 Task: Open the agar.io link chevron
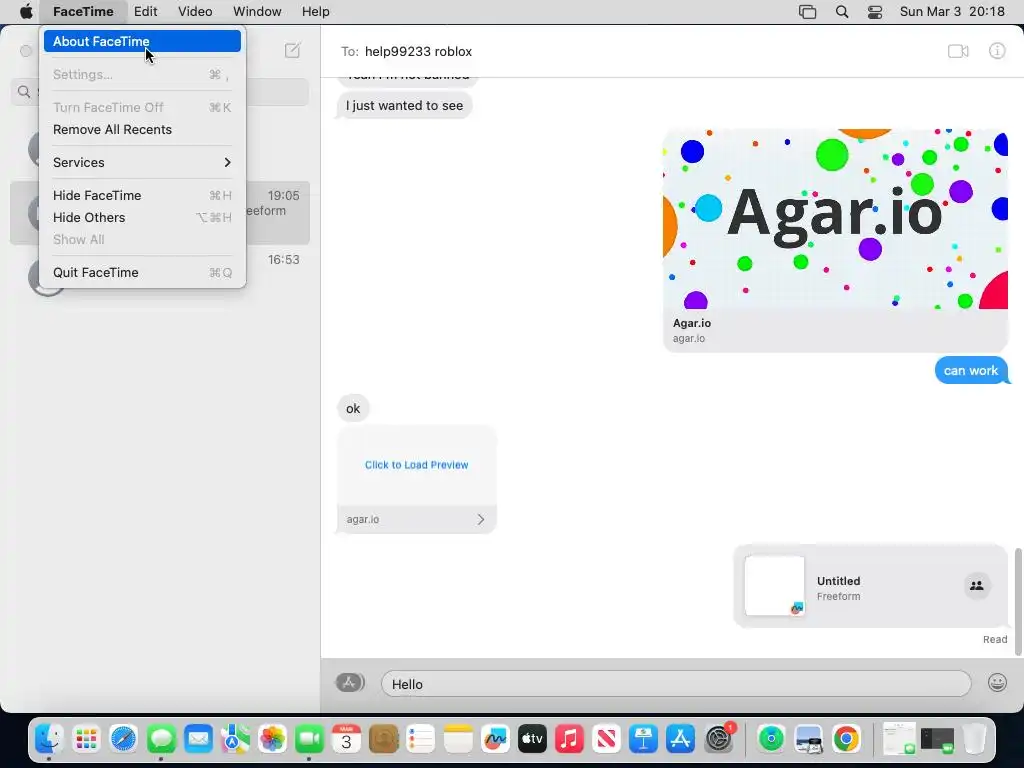[481, 519]
